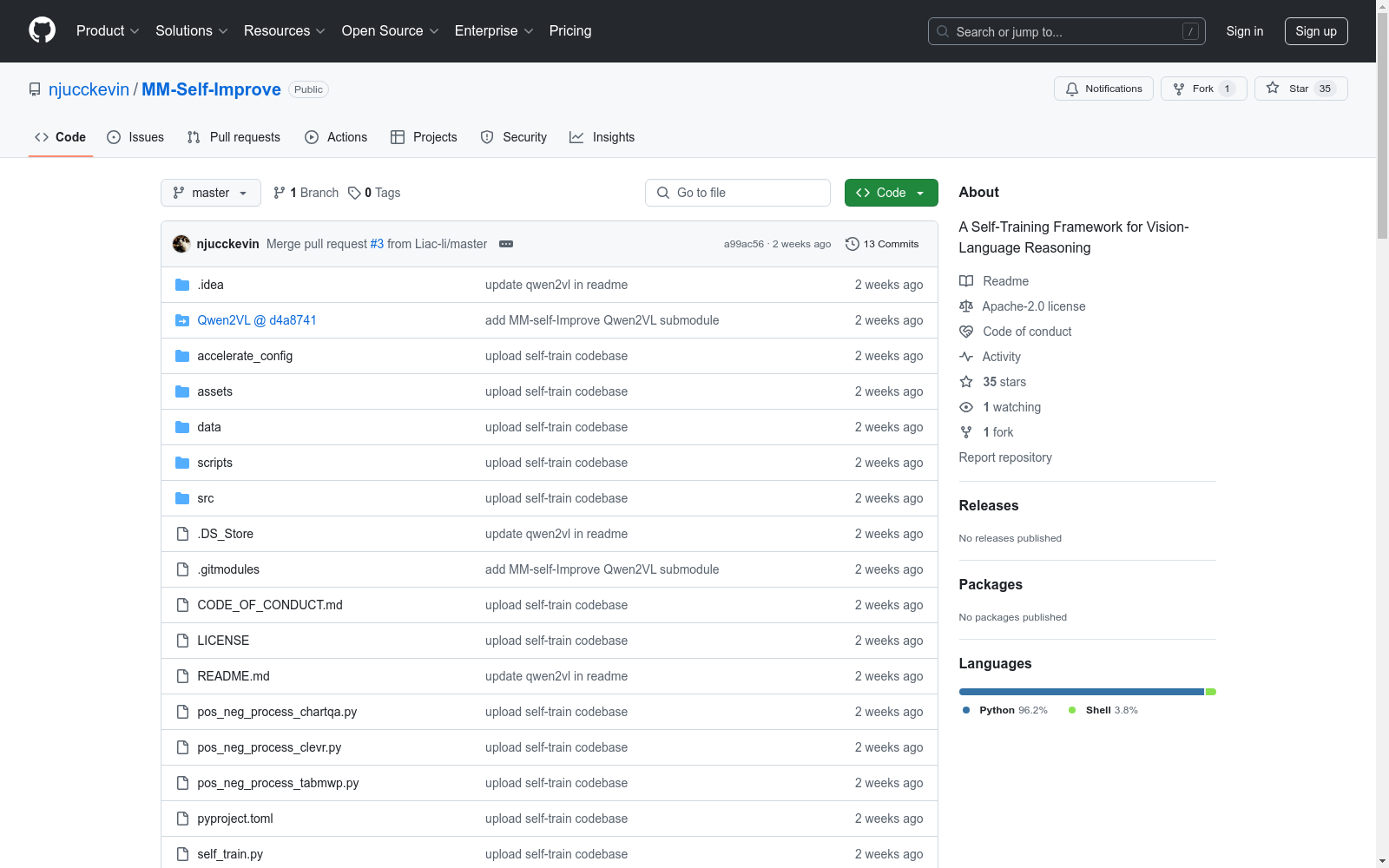Viewport: 1389px width, 868px height.
Task: Open the README.md file
Action: point(234,676)
